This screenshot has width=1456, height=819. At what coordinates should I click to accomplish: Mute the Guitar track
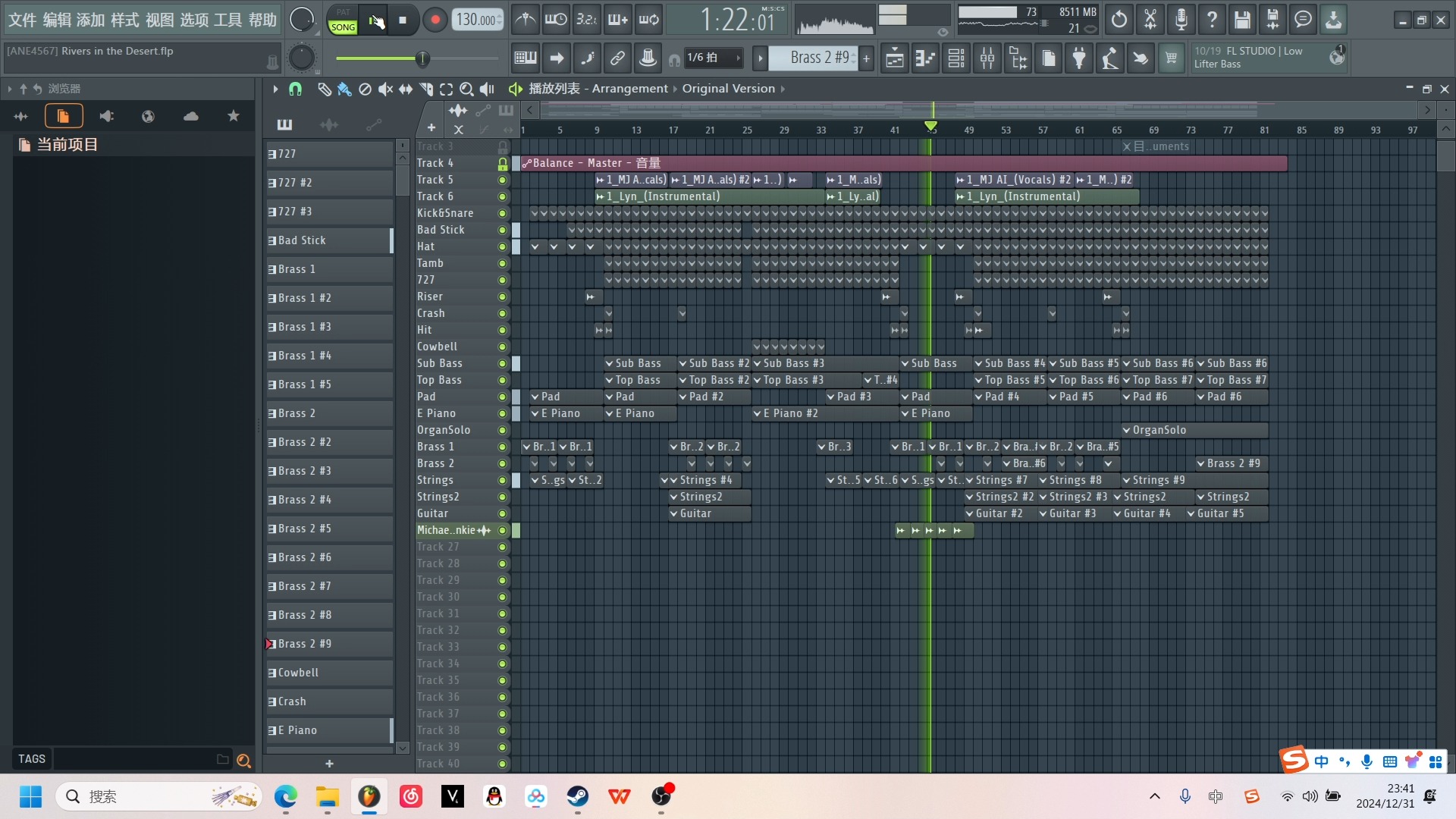pos(502,513)
